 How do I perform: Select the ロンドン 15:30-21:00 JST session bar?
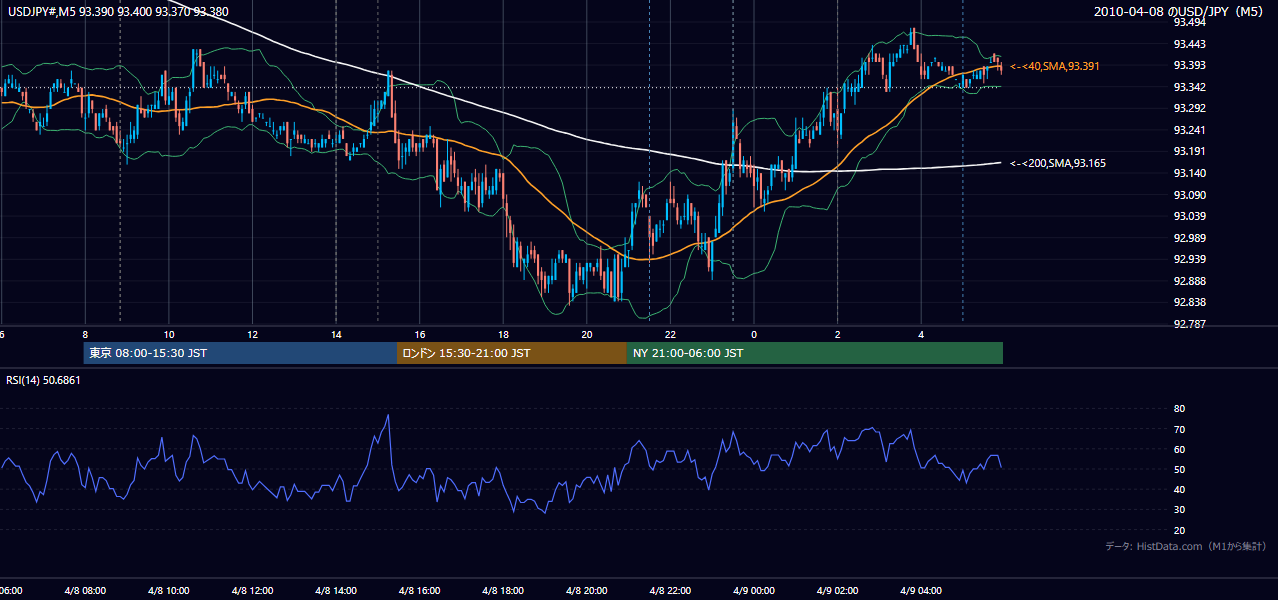point(512,353)
